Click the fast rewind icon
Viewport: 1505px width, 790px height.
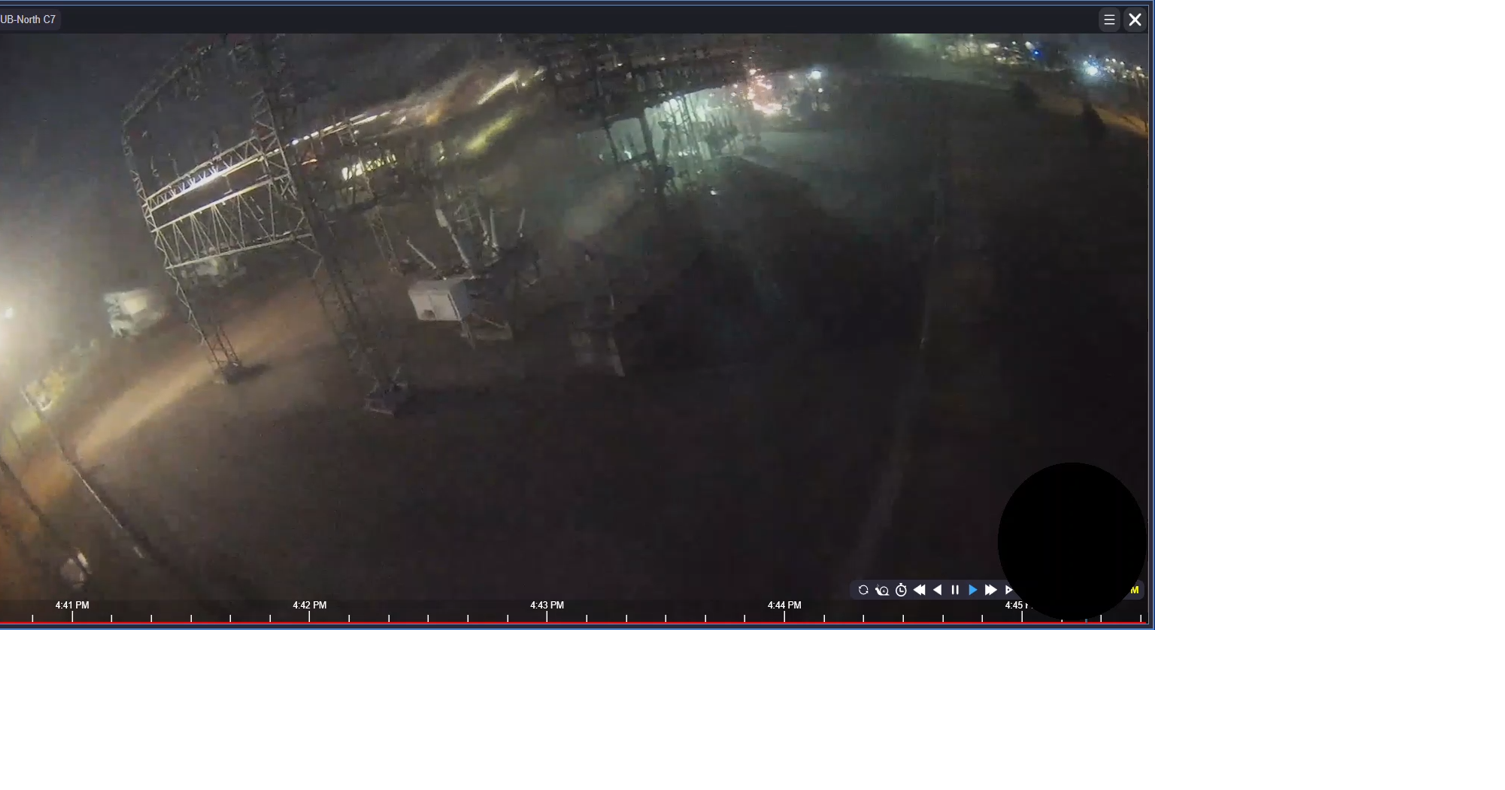tap(919, 589)
